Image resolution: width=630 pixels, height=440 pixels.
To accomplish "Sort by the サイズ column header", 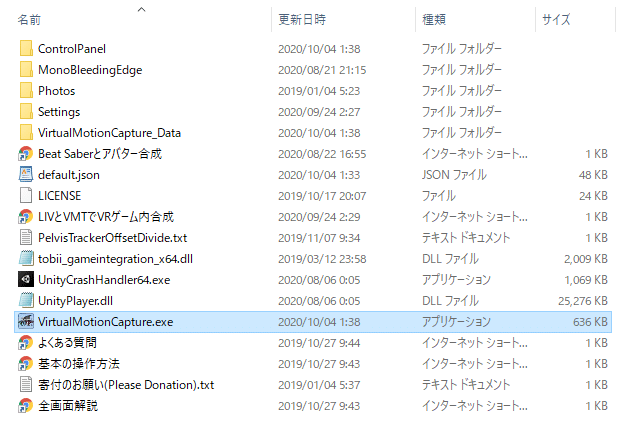I will (x=556, y=19).
